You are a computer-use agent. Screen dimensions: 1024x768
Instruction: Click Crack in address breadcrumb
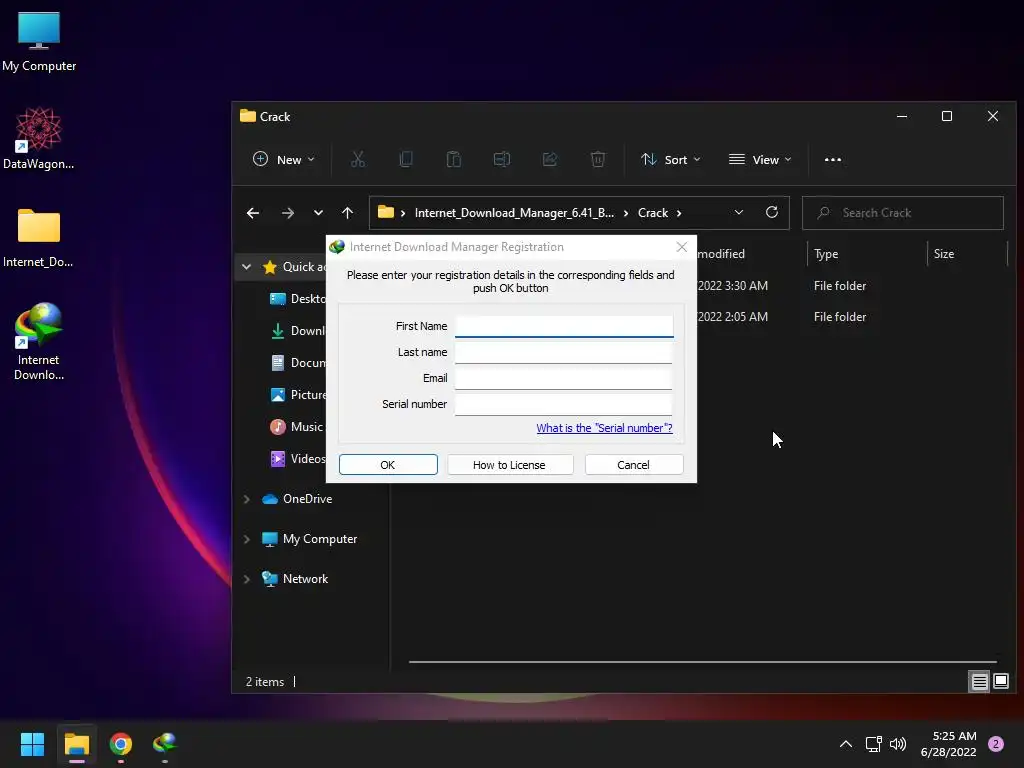tap(652, 213)
